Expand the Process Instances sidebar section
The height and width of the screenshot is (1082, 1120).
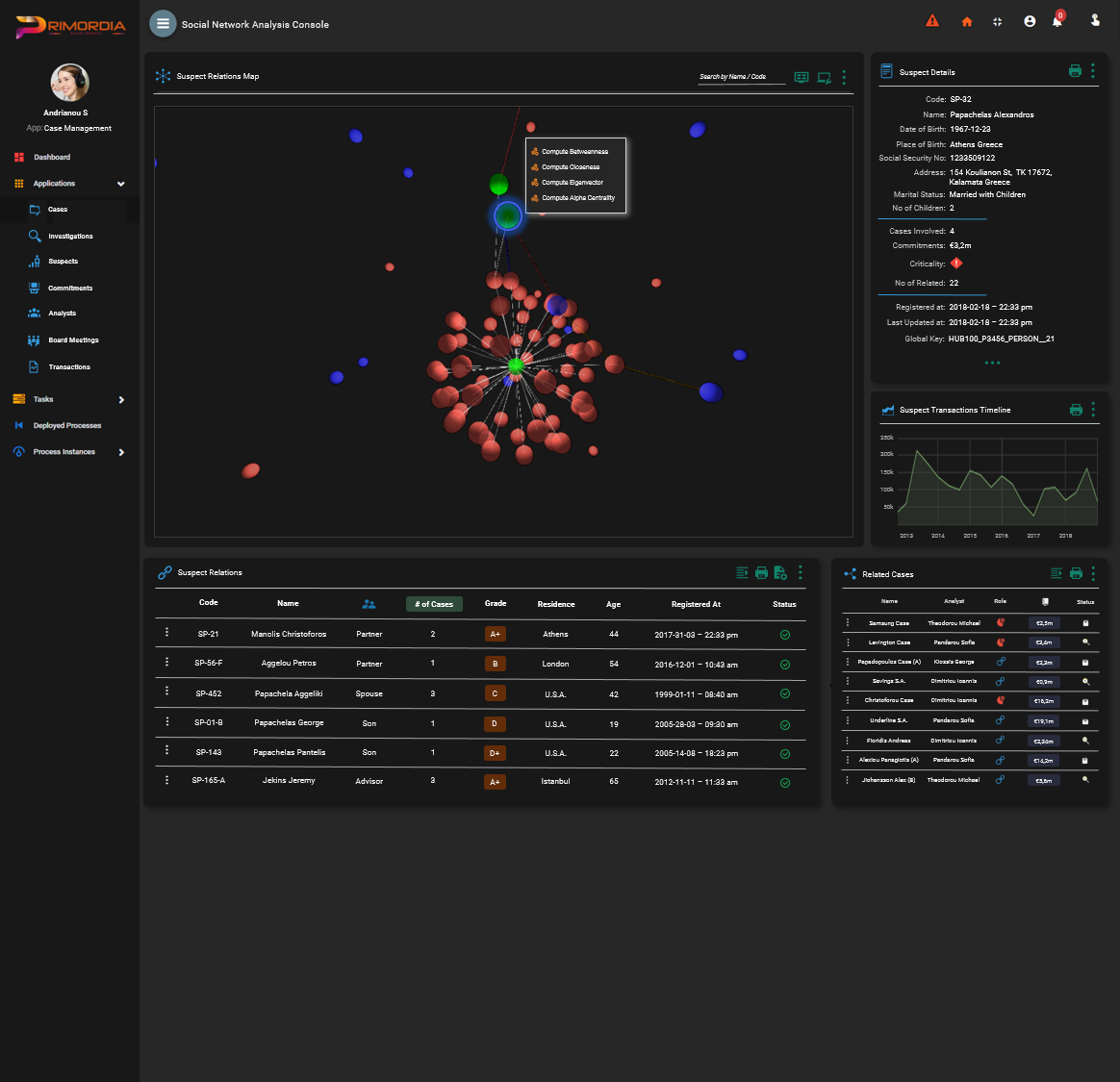[121, 452]
